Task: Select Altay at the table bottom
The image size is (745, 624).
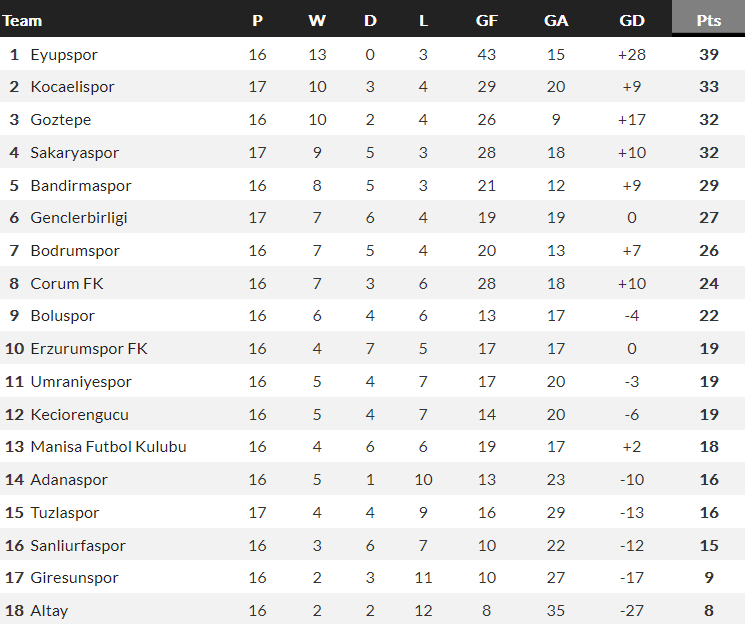Action: (x=49, y=610)
